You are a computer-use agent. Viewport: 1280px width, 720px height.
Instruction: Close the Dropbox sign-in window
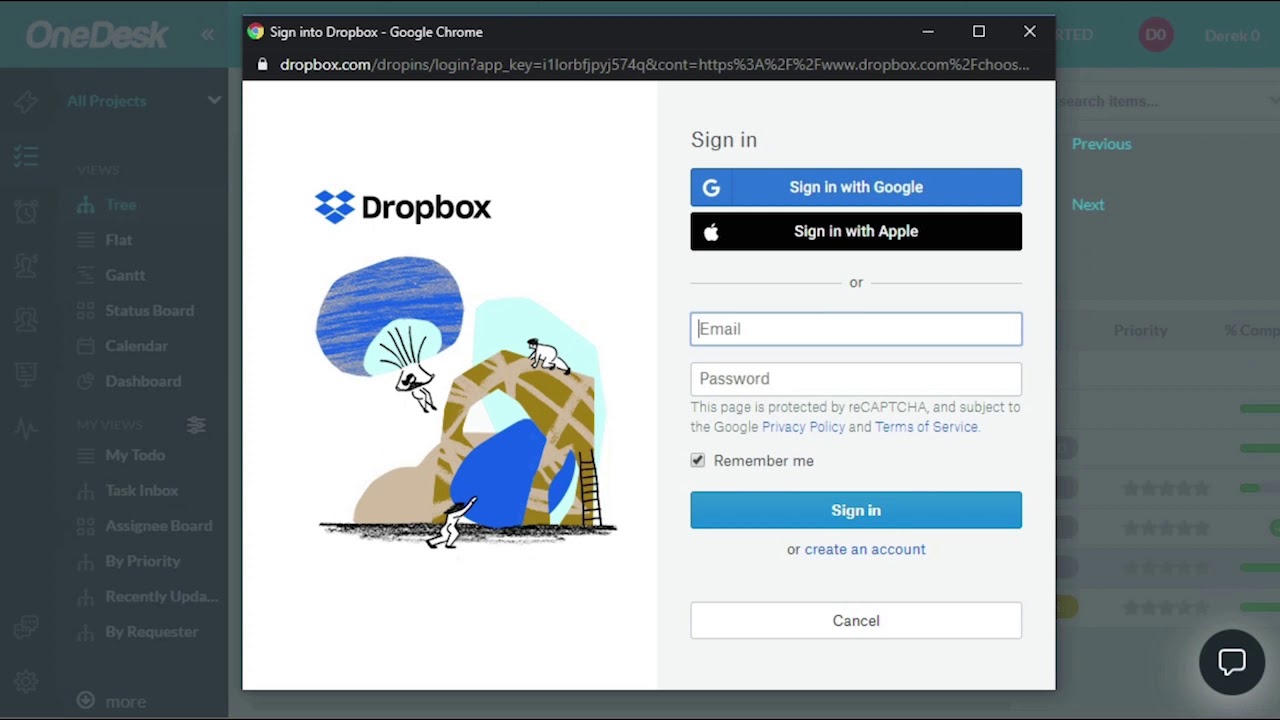(1030, 32)
